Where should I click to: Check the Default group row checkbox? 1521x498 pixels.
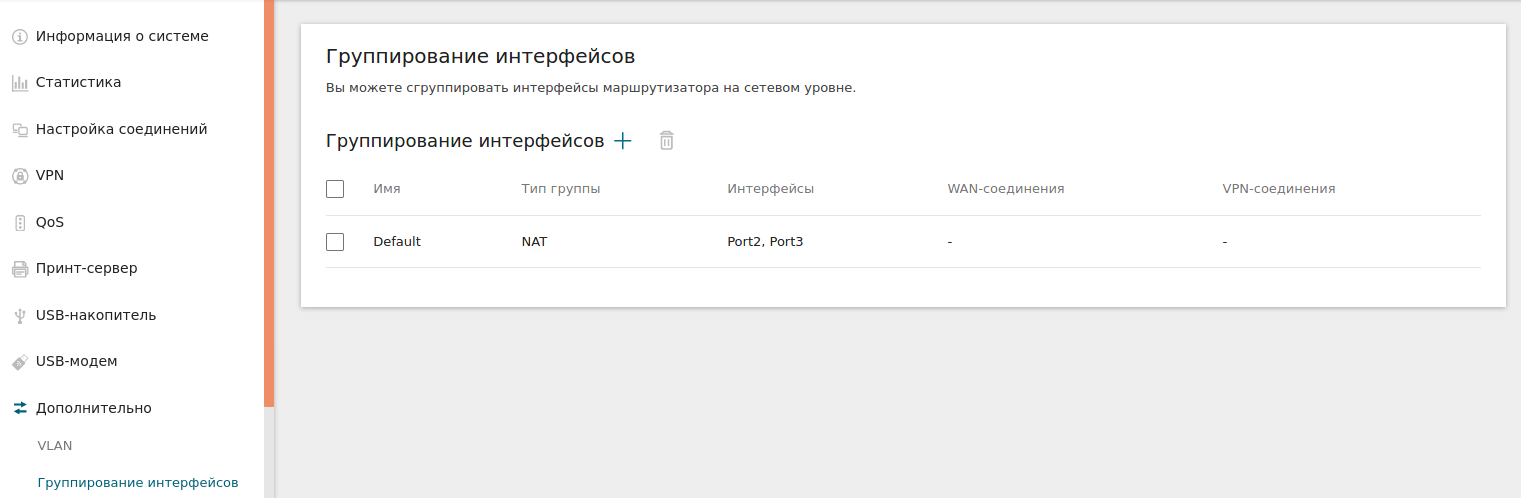pos(335,242)
